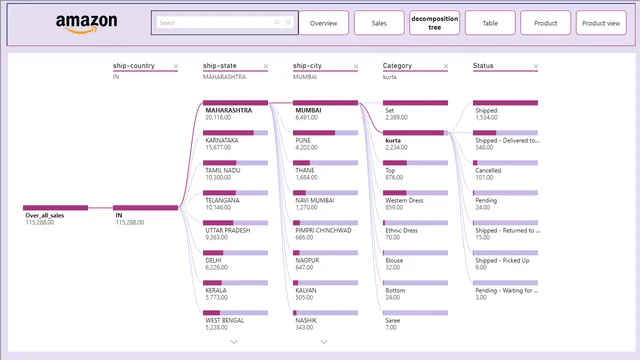Click the Status column header

(483, 66)
